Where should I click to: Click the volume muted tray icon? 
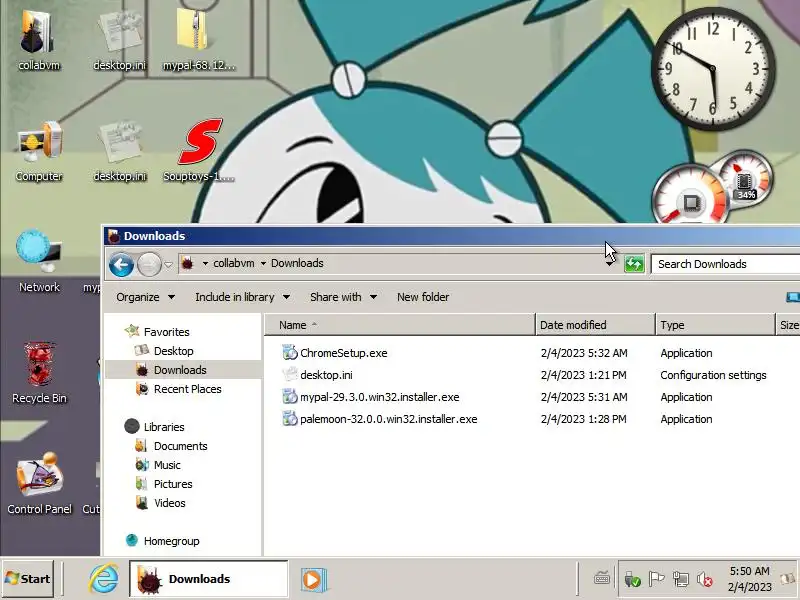705,579
